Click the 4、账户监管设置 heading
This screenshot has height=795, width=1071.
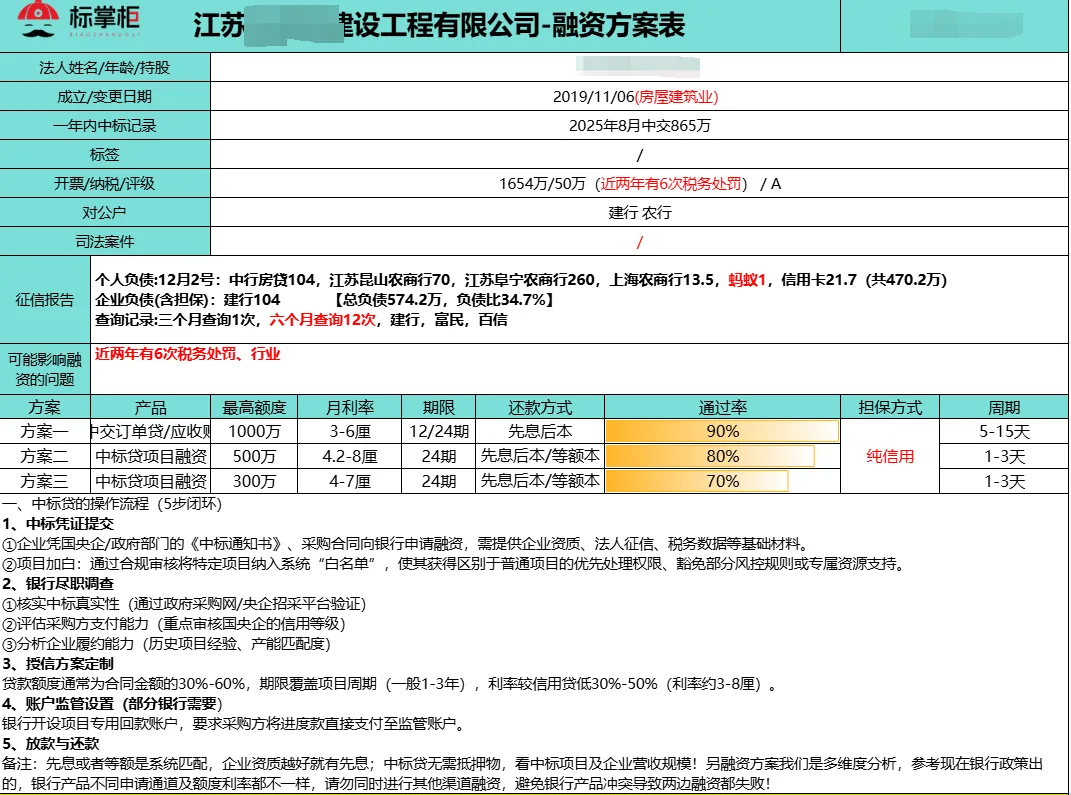tap(112, 703)
